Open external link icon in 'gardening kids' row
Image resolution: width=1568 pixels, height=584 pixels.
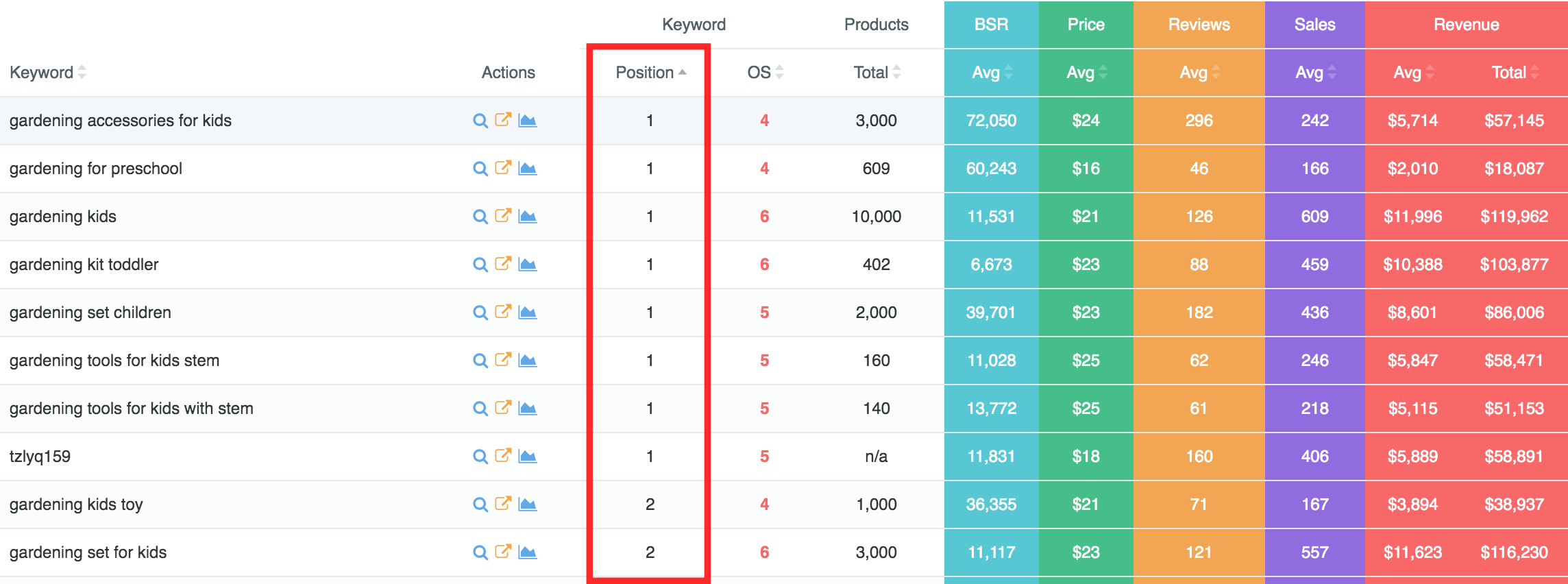pos(503,215)
